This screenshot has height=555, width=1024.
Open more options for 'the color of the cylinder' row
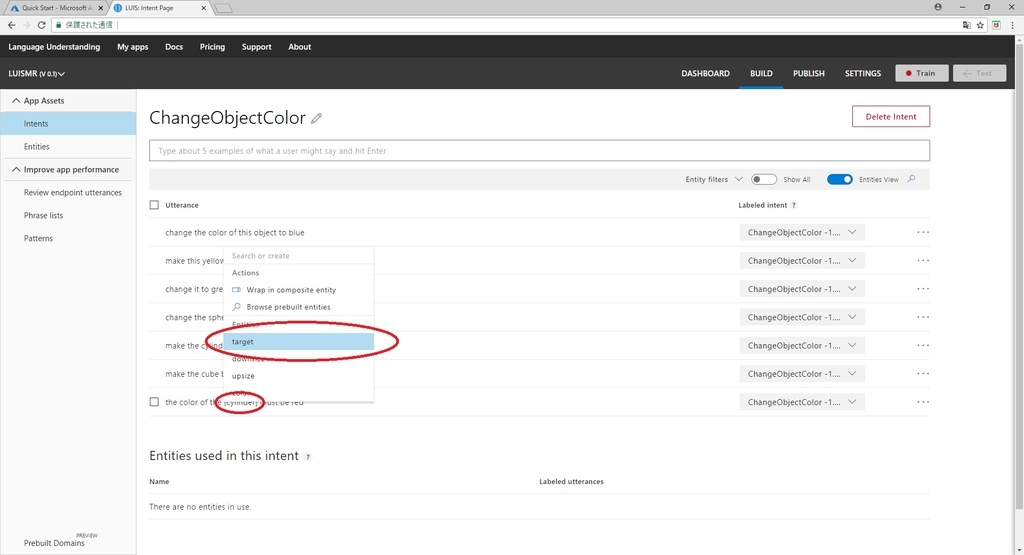922,402
